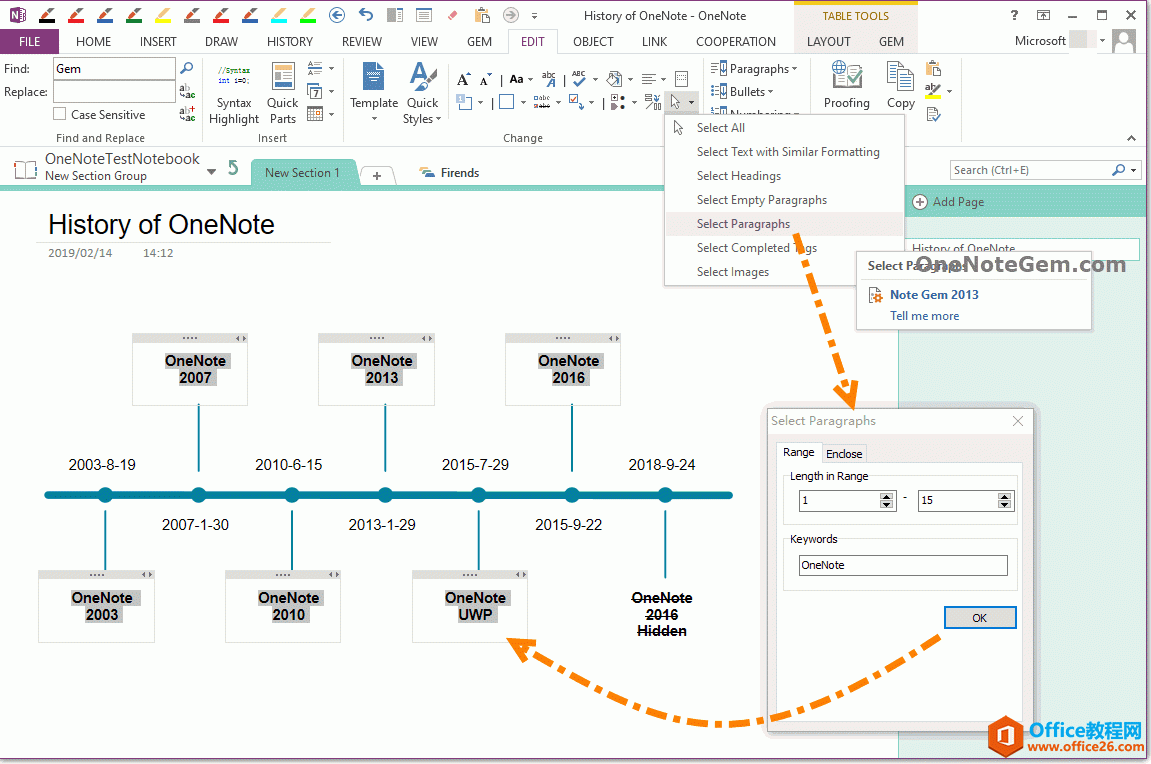Click the Select cursor tool icon
Screen dimensions: 1151x764
tap(675, 102)
